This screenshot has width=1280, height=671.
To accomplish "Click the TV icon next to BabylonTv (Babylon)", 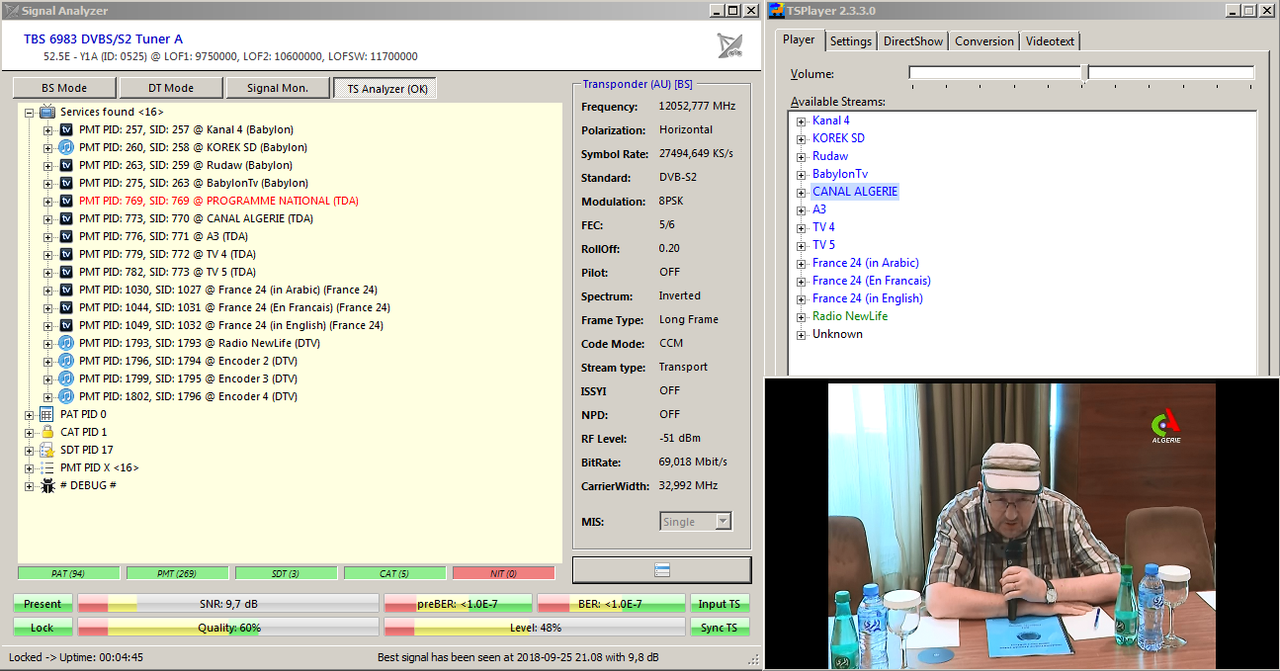I will (66, 183).
